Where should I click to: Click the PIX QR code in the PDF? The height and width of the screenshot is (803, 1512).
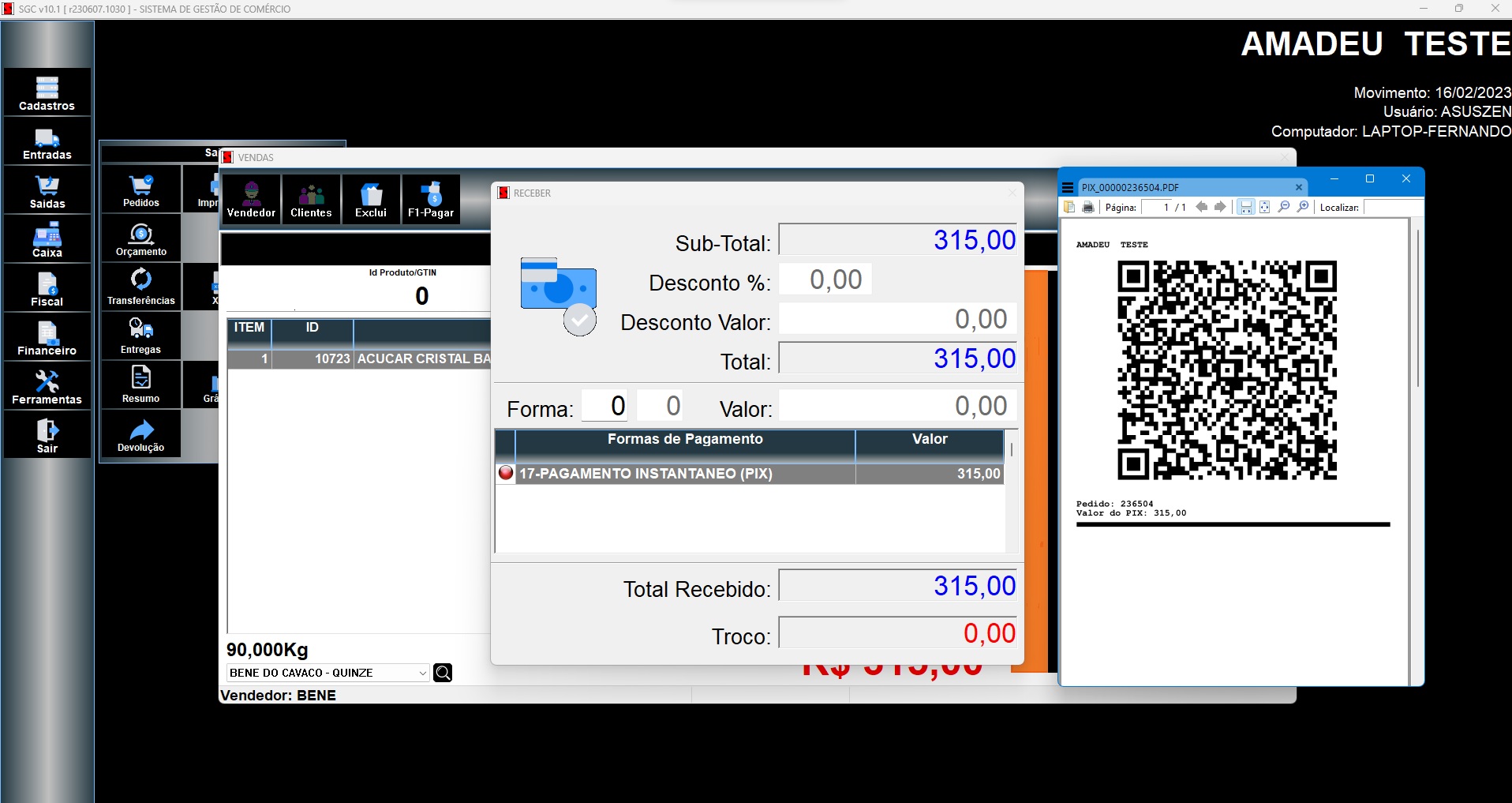[x=1227, y=370]
